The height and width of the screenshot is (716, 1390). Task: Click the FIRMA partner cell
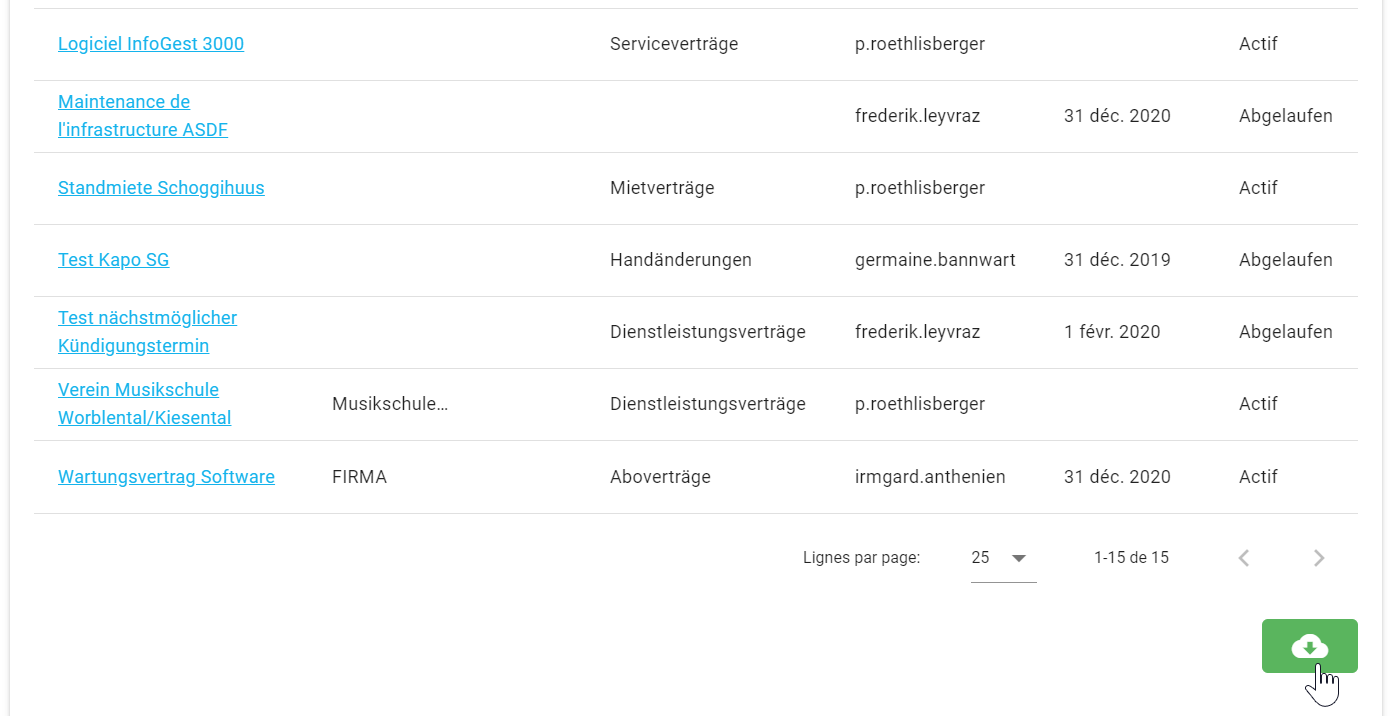pyautogui.click(x=359, y=477)
